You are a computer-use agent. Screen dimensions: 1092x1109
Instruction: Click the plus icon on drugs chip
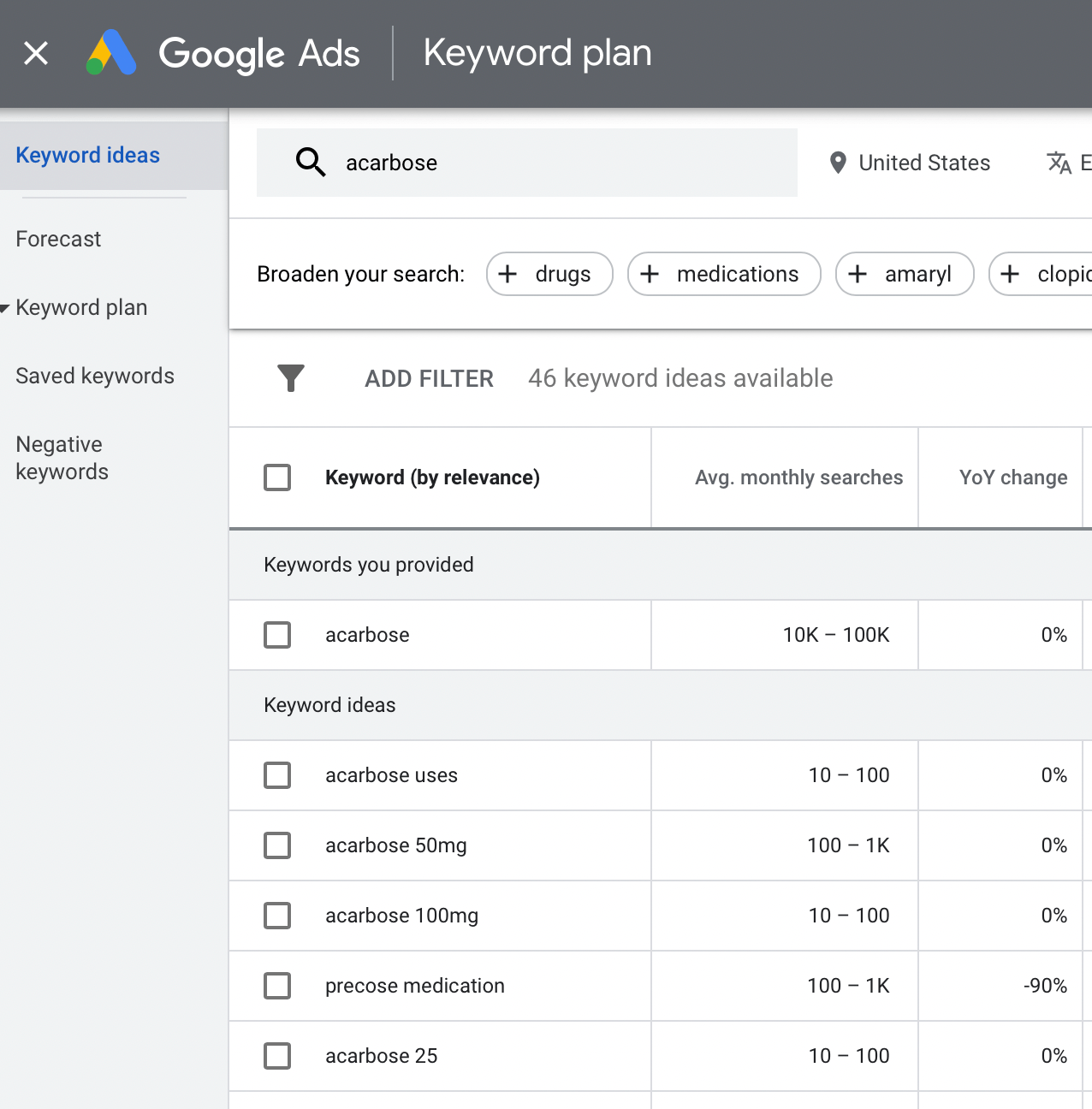coord(507,274)
